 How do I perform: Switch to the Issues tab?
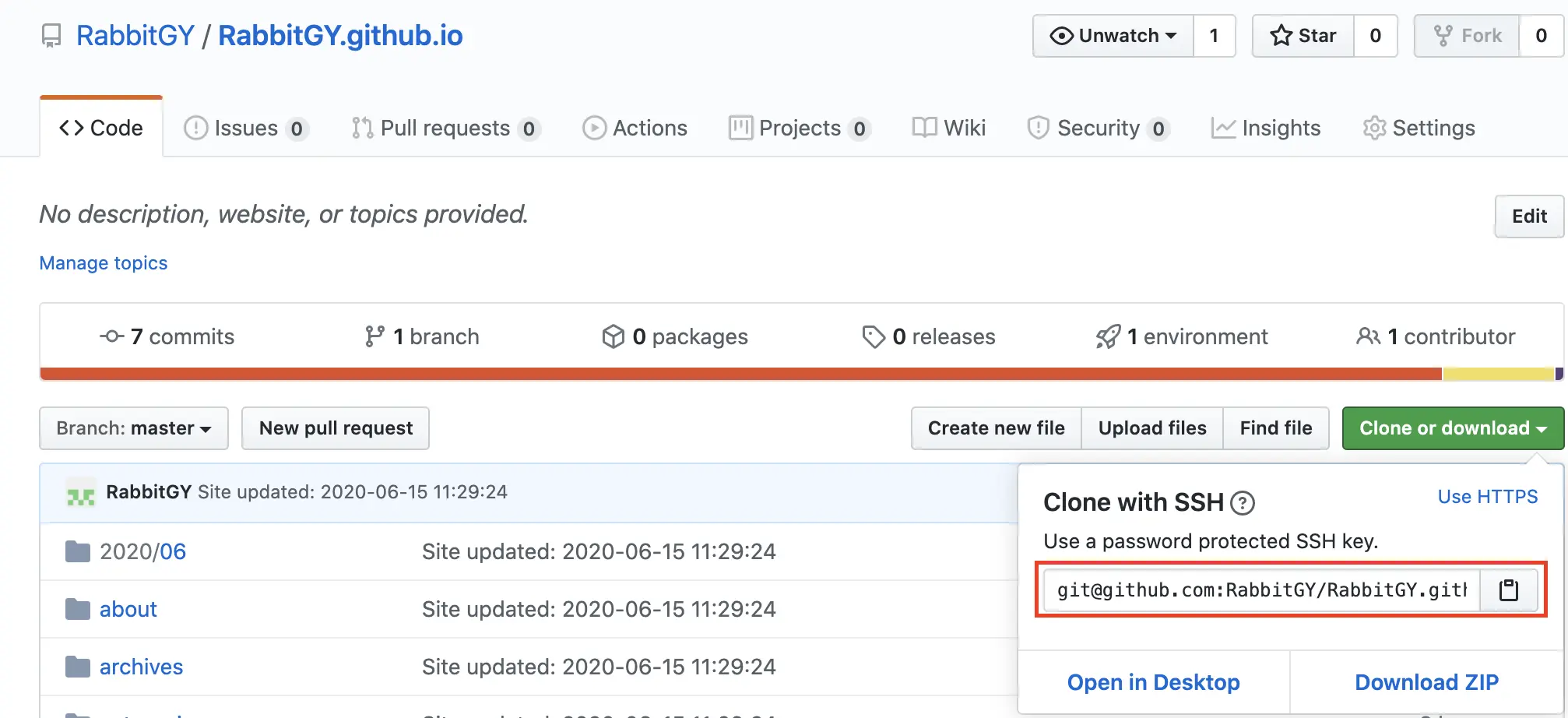click(245, 128)
